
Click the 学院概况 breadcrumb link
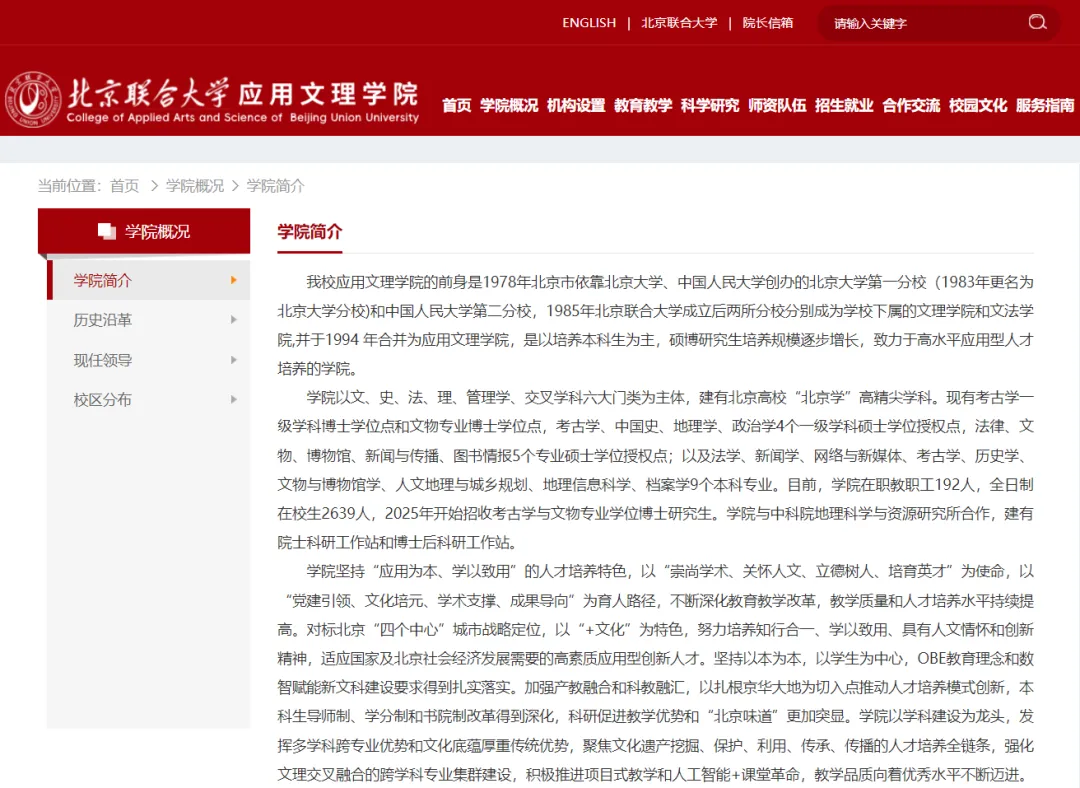click(x=195, y=186)
